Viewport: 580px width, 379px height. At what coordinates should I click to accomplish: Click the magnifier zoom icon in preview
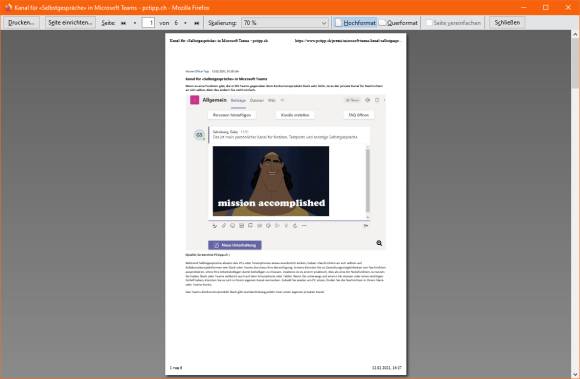coord(379,243)
